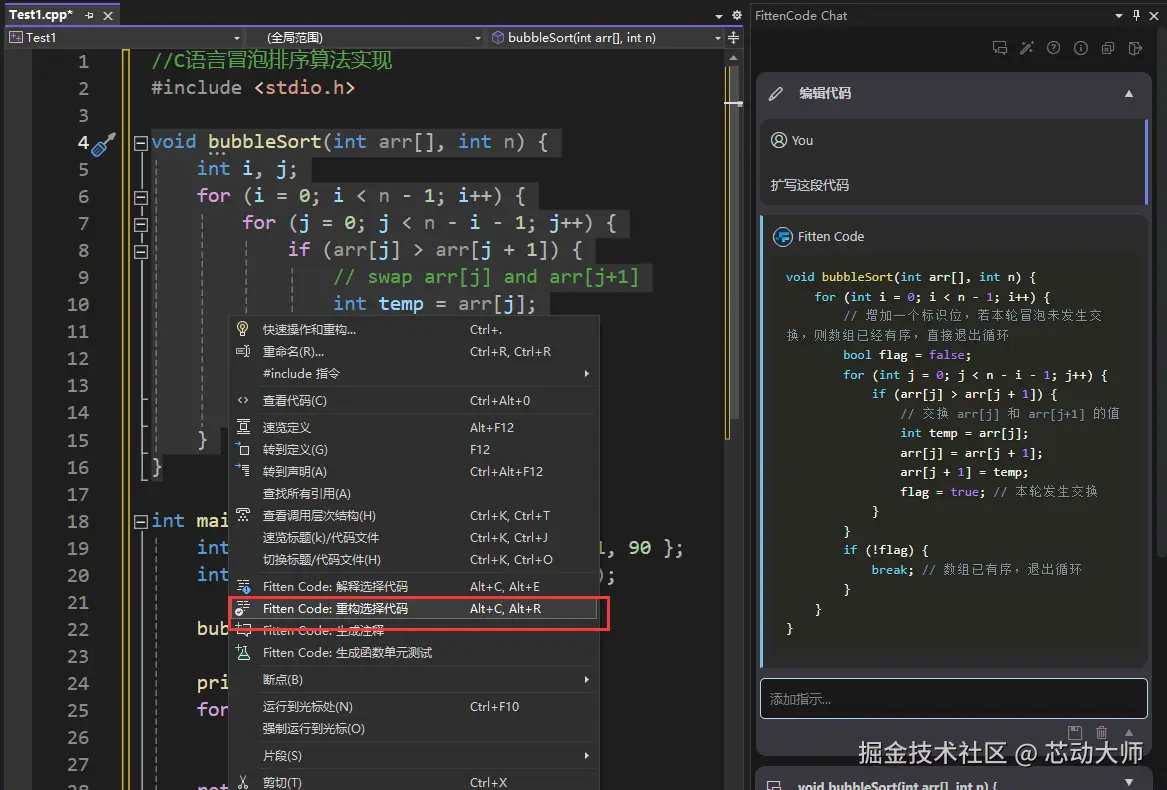Select 切换标题/代码文件(H) menu entry
The width and height of the screenshot is (1167, 790).
(x=415, y=559)
